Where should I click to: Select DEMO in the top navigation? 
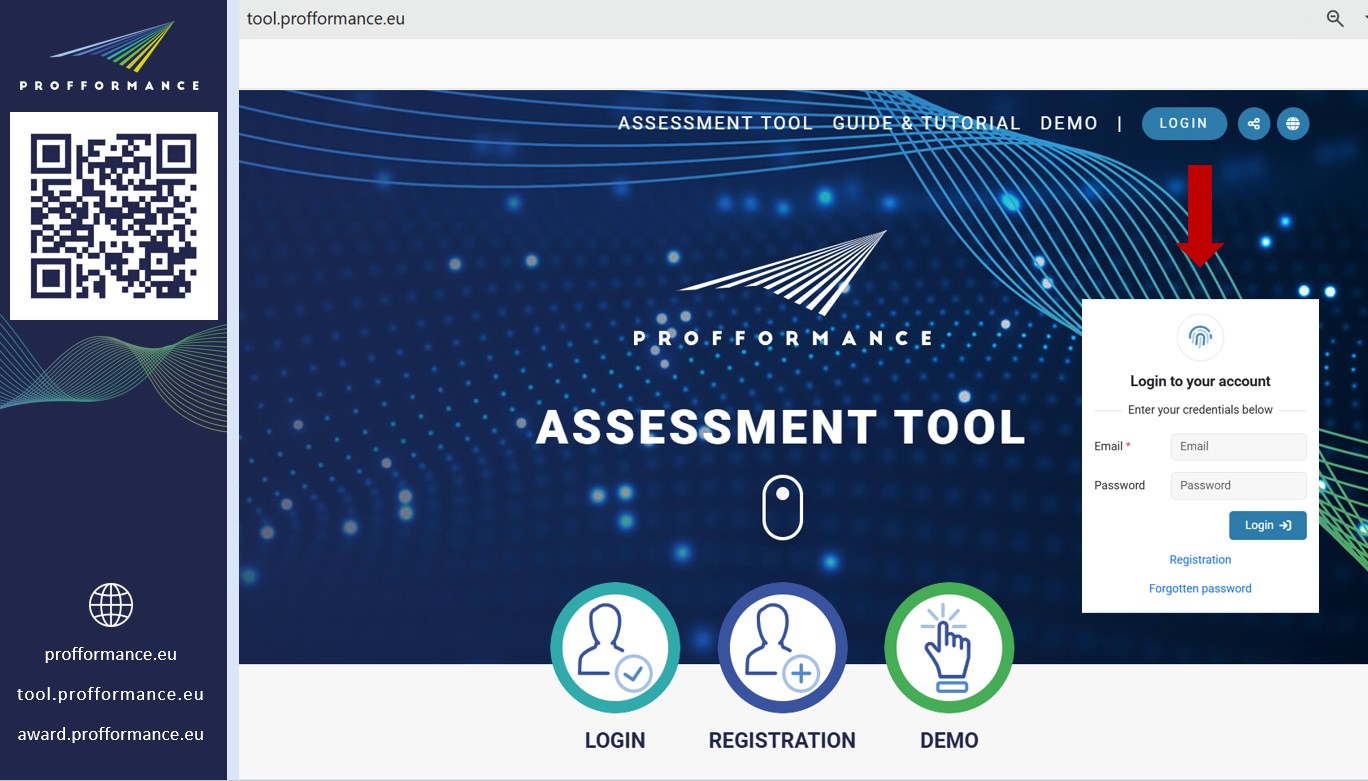(1069, 124)
